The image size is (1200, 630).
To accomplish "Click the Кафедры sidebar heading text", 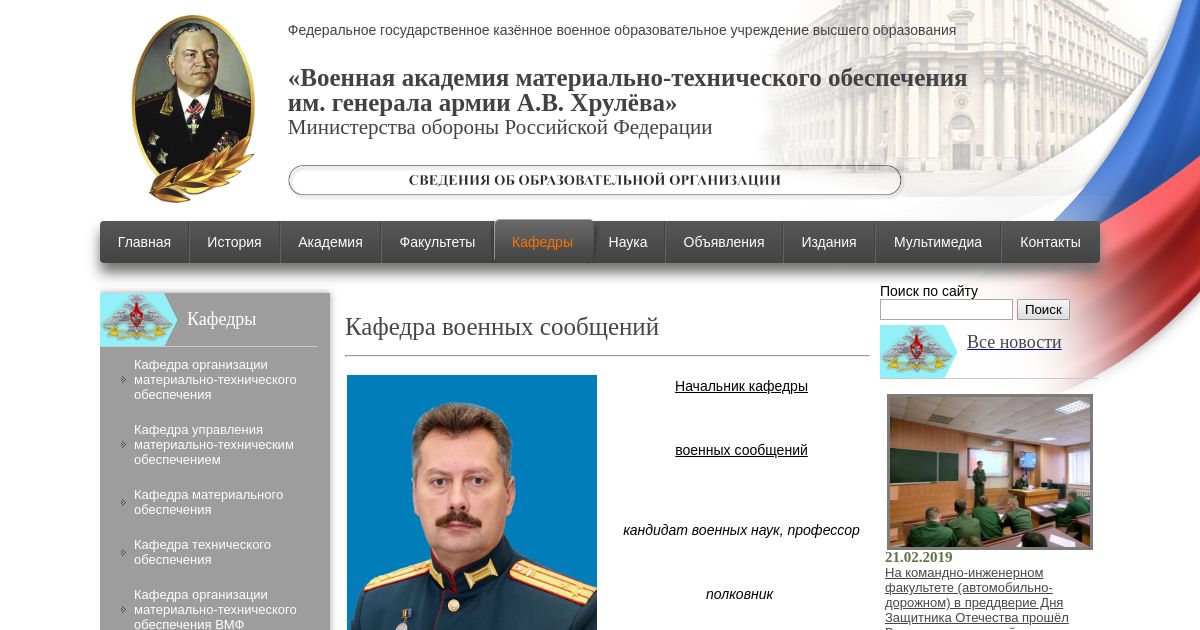I will [x=221, y=319].
